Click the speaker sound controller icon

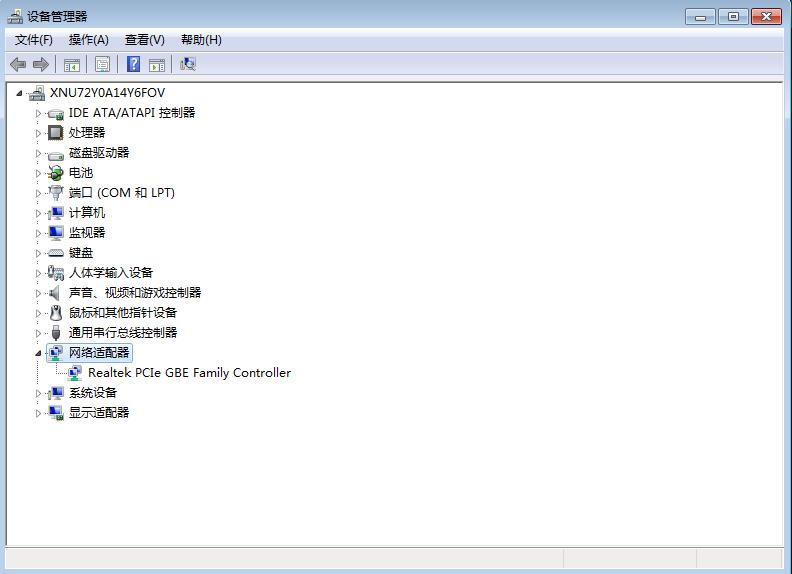(55, 293)
